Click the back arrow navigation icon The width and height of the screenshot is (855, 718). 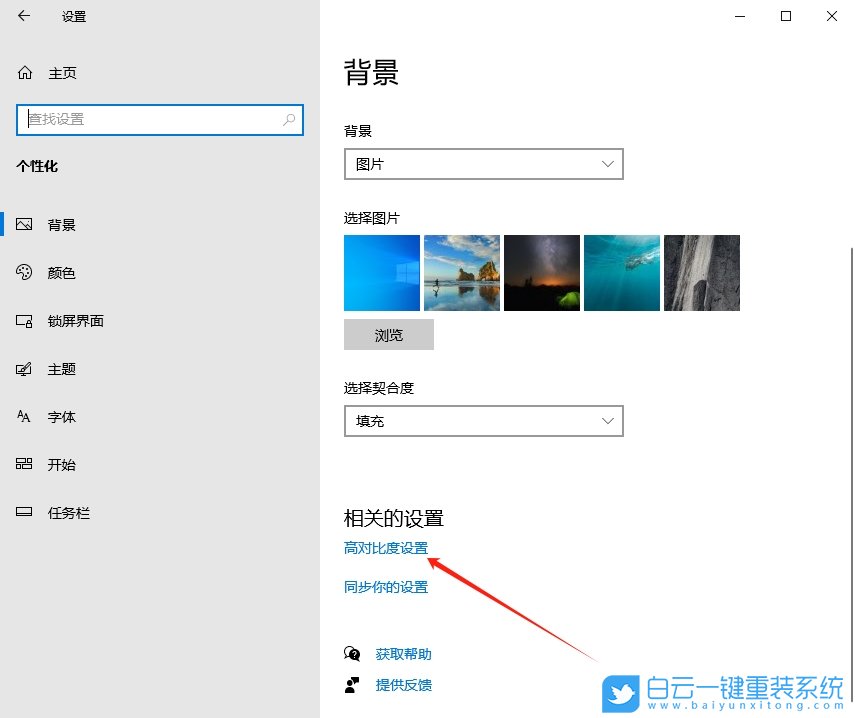click(x=22, y=16)
